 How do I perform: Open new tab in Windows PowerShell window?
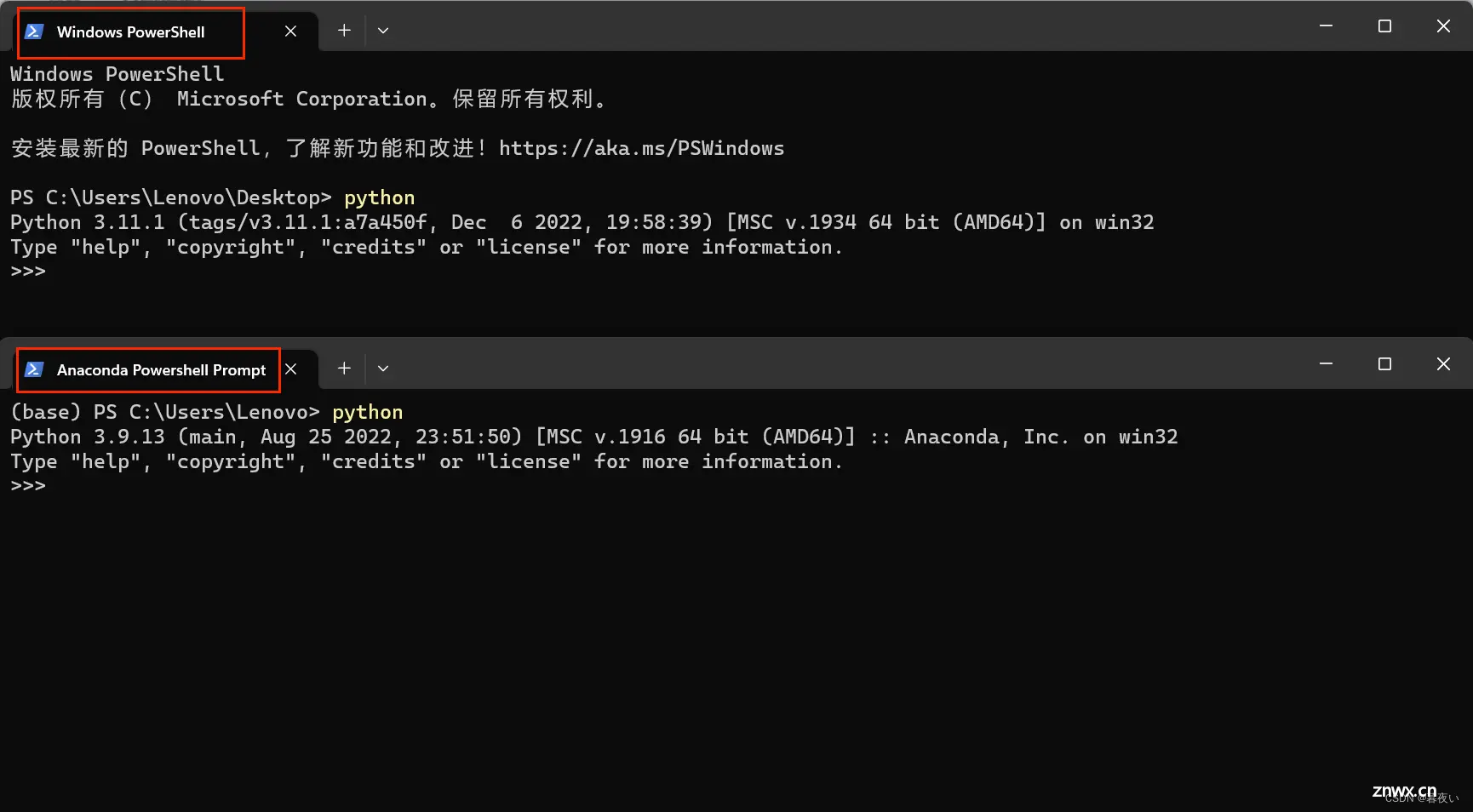344,31
